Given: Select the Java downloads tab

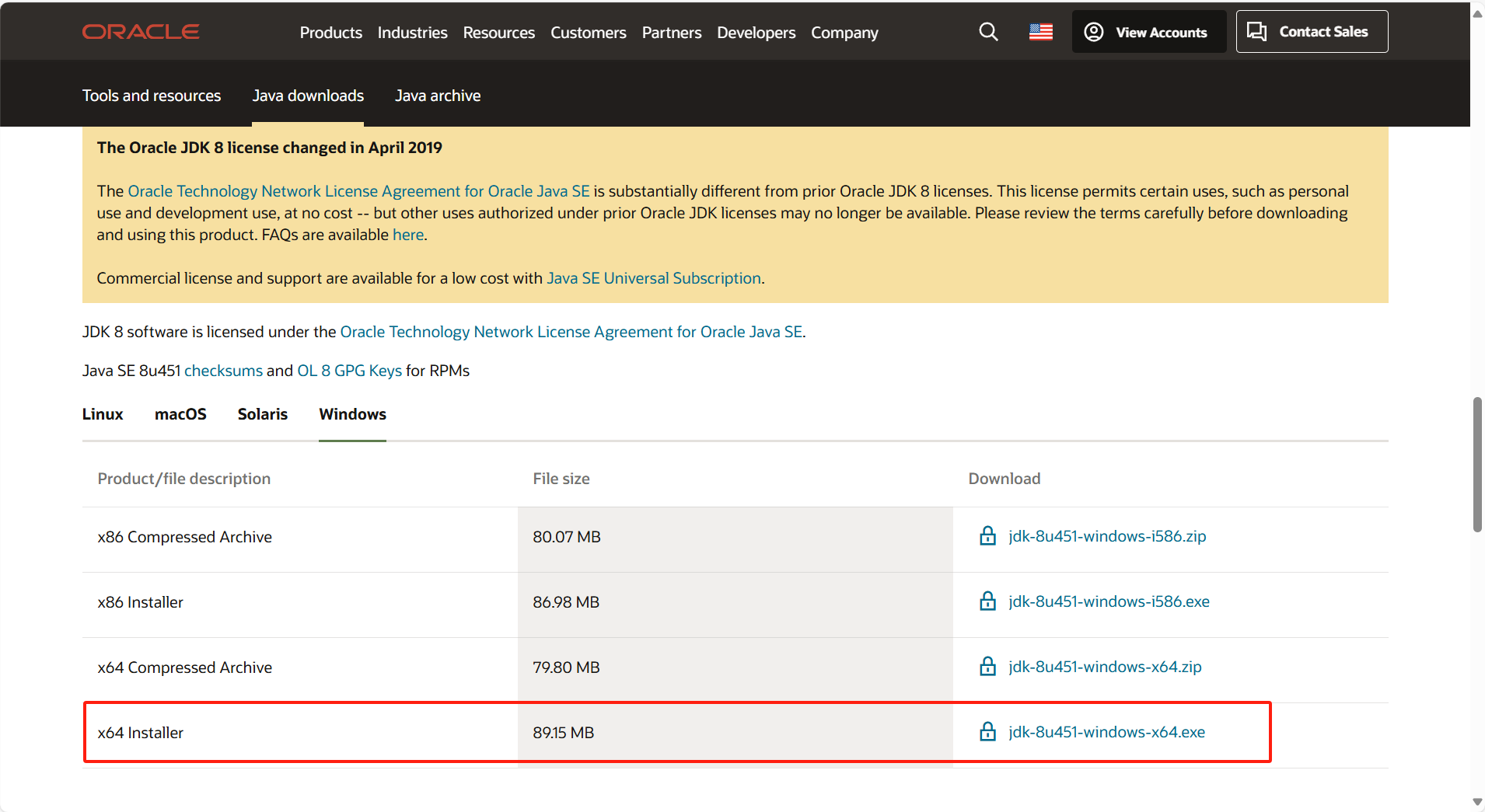Looking at the screenshot, I should [308, 96].
